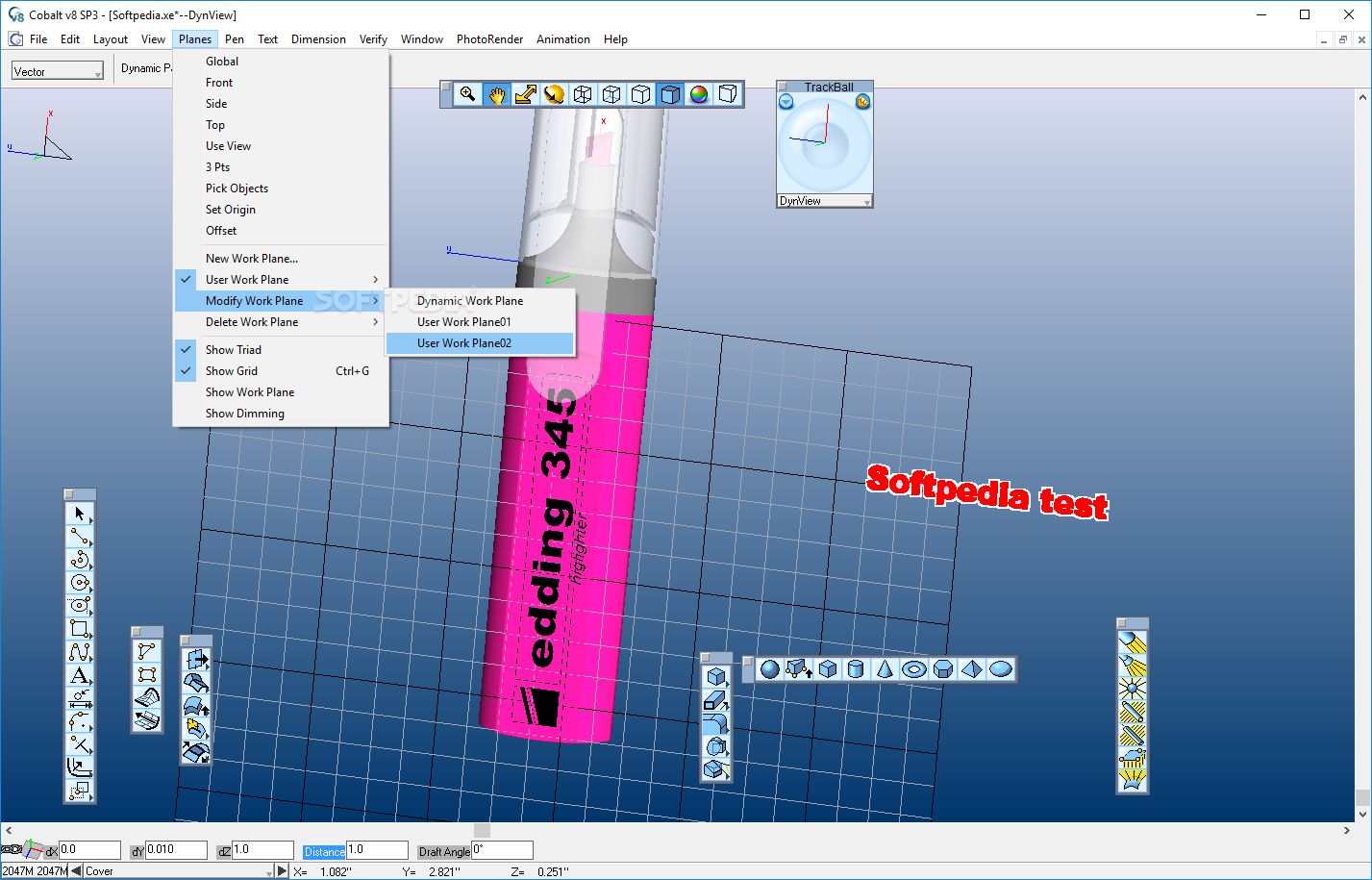
Task: Expand the Modify Work Plane submenu
Action: click(x=281, y=301)
